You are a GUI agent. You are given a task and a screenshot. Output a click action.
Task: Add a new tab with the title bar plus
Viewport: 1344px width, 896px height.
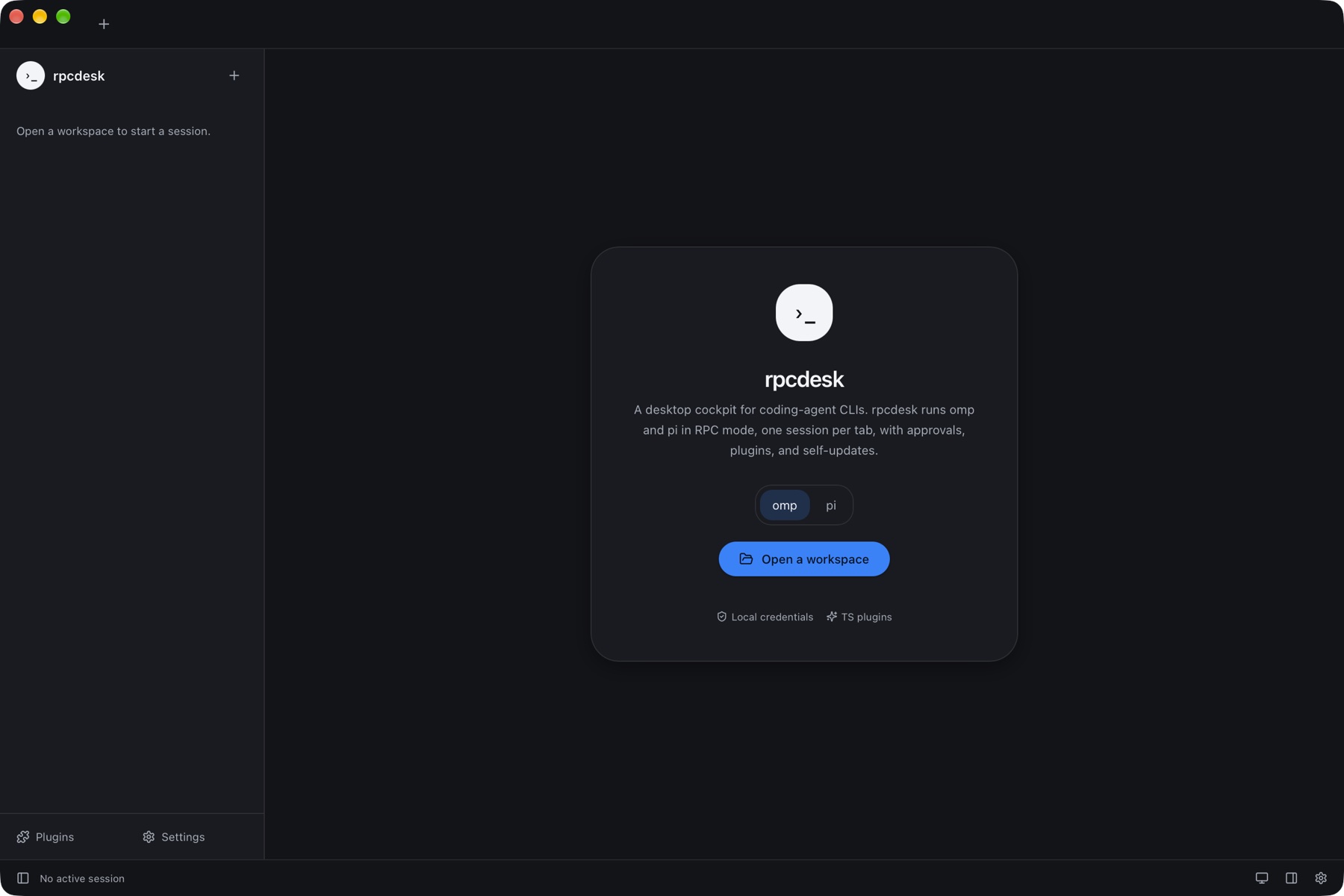104,24
